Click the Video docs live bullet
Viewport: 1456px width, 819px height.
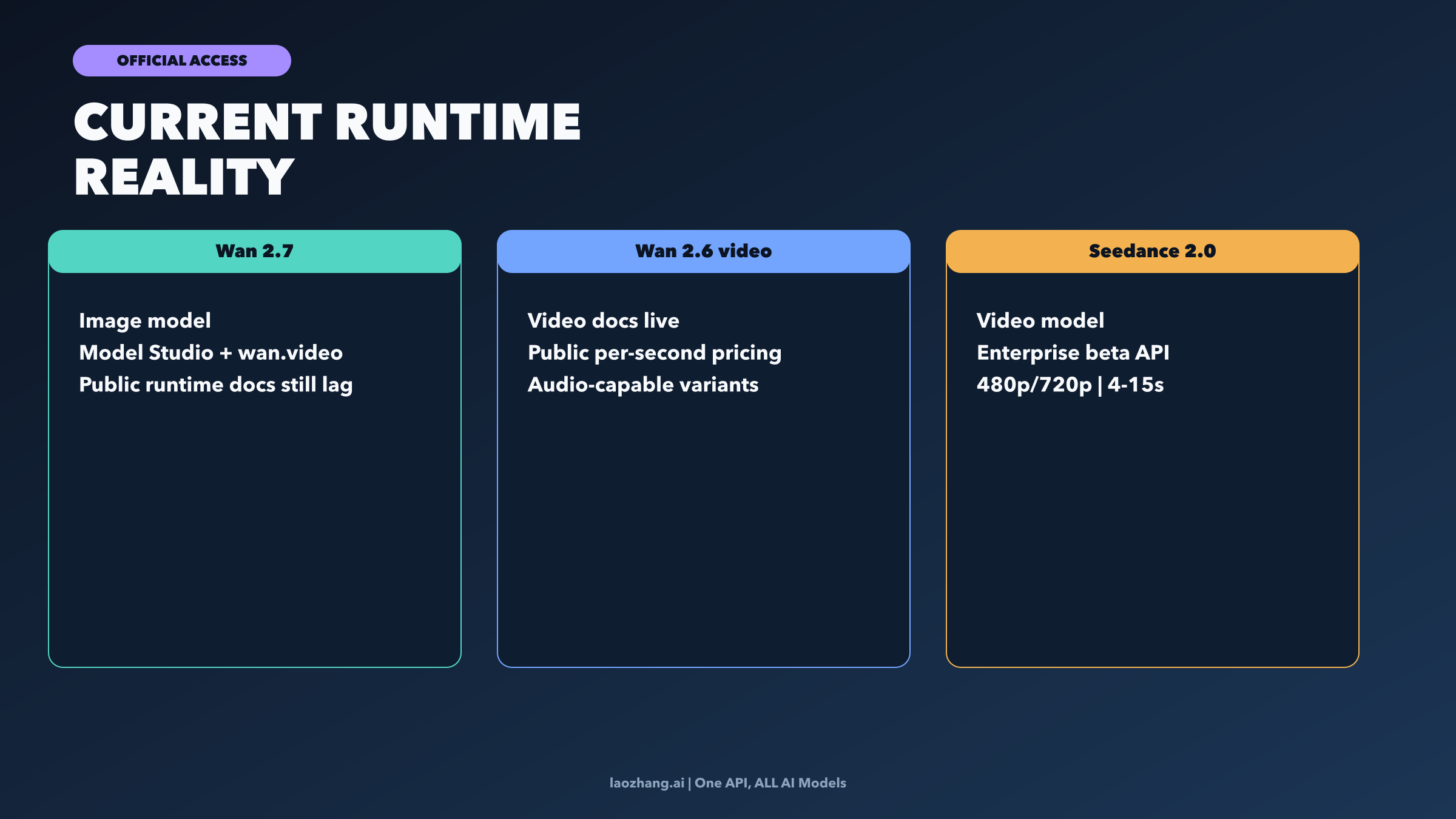(x=604, y=320)
